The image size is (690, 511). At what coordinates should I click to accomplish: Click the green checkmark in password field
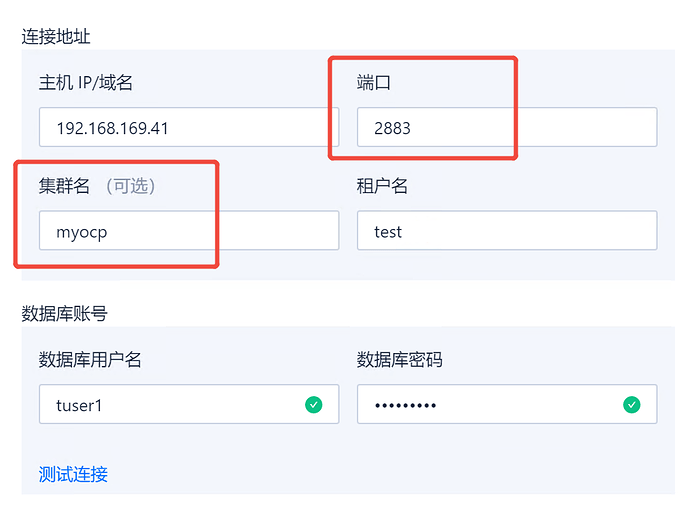(x=631, y=405)
